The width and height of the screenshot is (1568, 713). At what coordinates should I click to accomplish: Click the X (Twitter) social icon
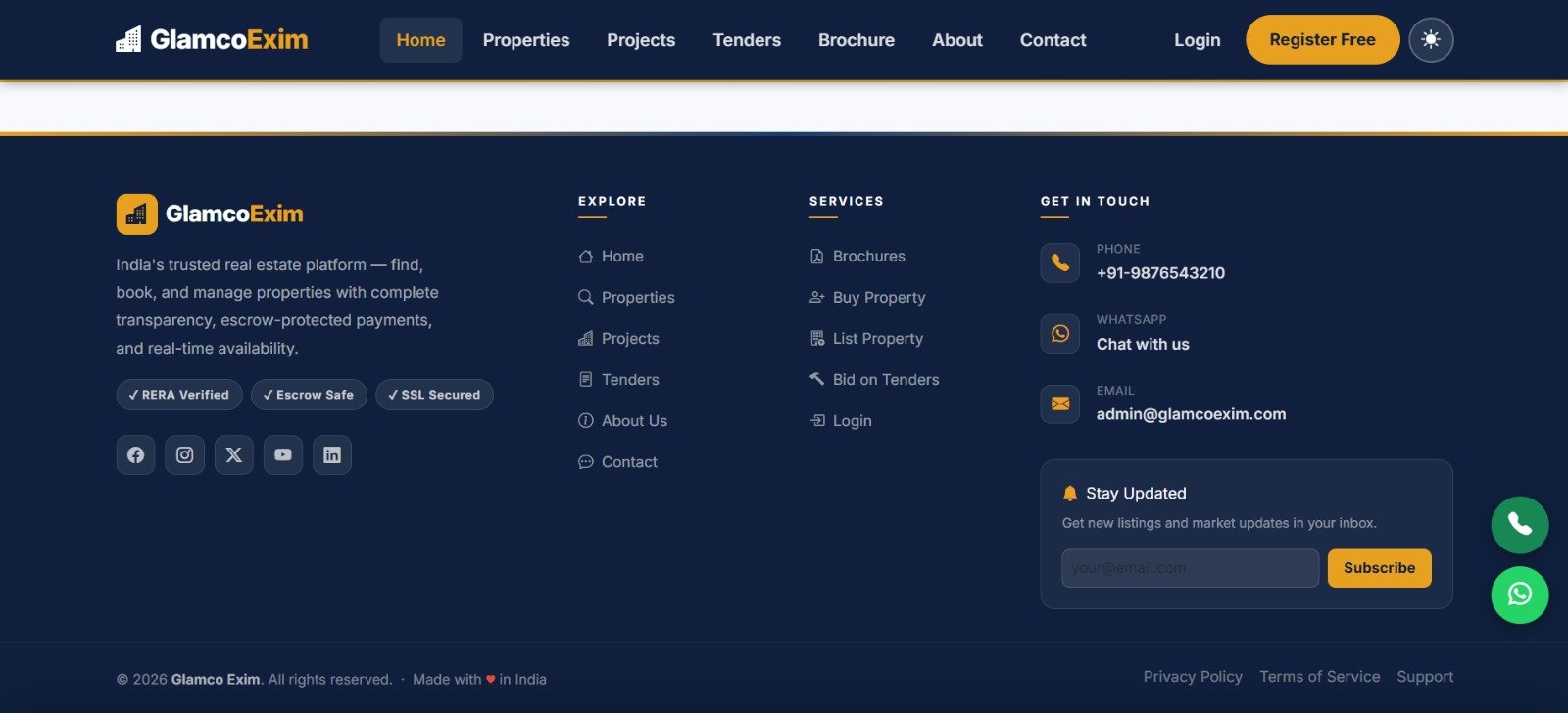233,455
